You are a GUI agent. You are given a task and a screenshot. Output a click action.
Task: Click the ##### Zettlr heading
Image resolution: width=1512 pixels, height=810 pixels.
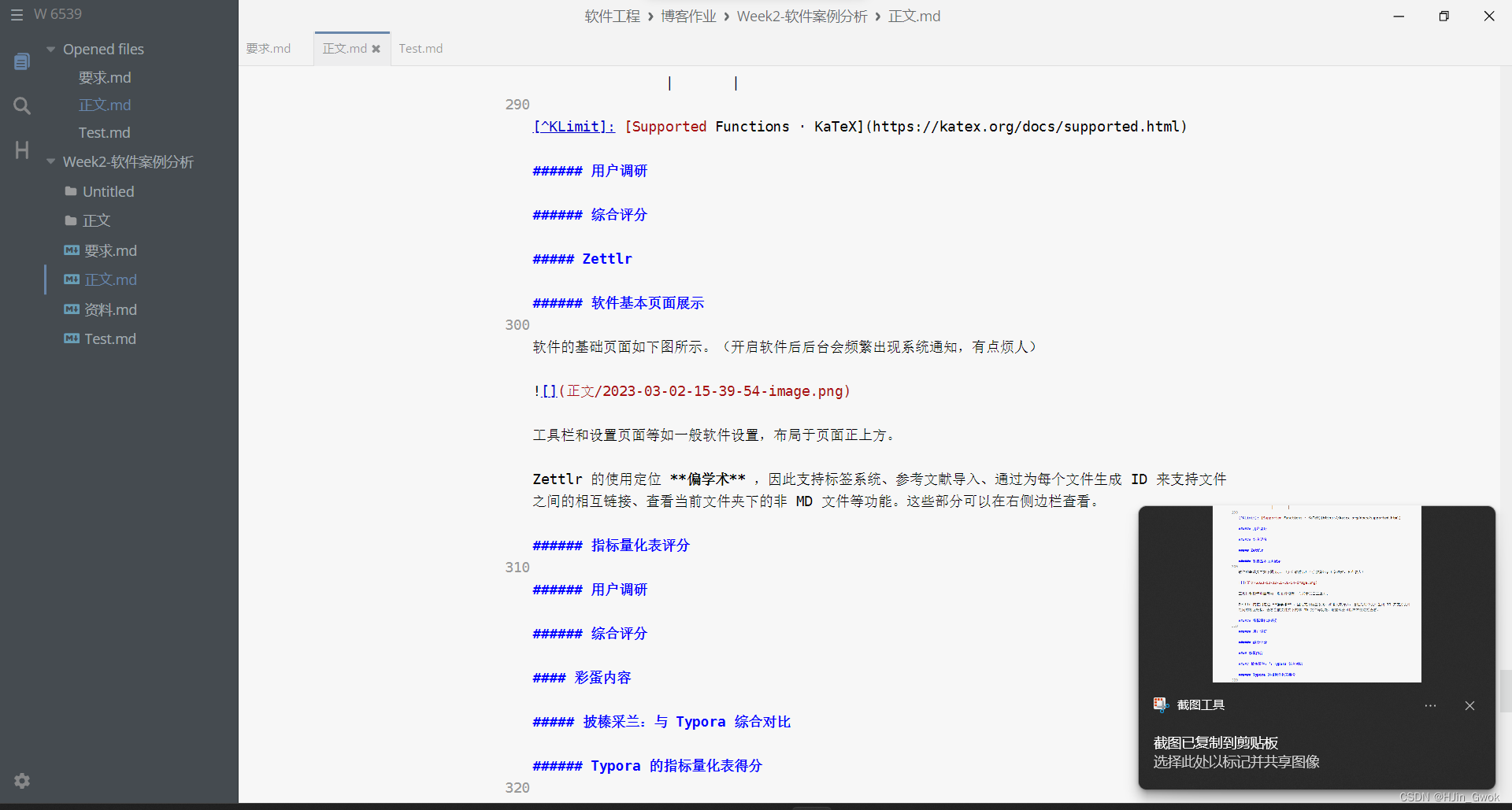582,259
